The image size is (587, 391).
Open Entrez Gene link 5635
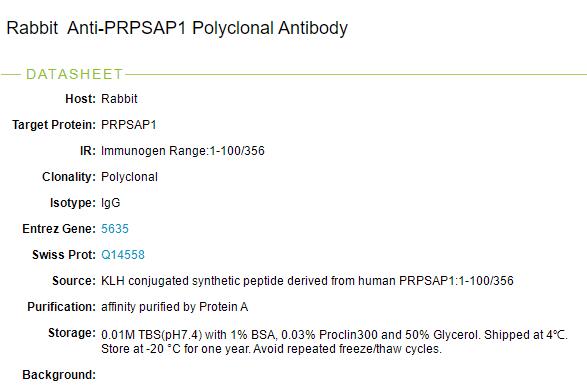(115, 229)
